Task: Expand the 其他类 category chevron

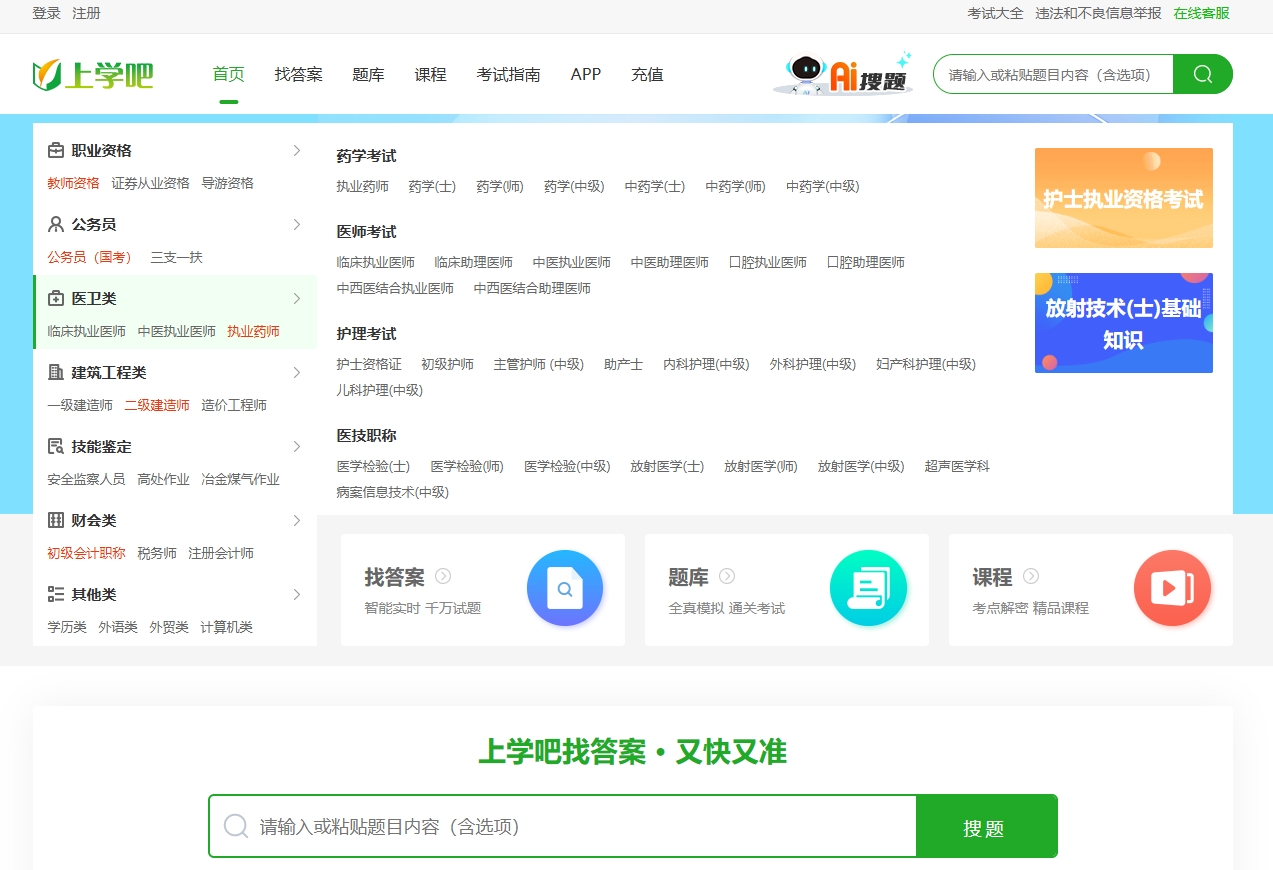Action: pyautogui.click(x=297, y=594)
